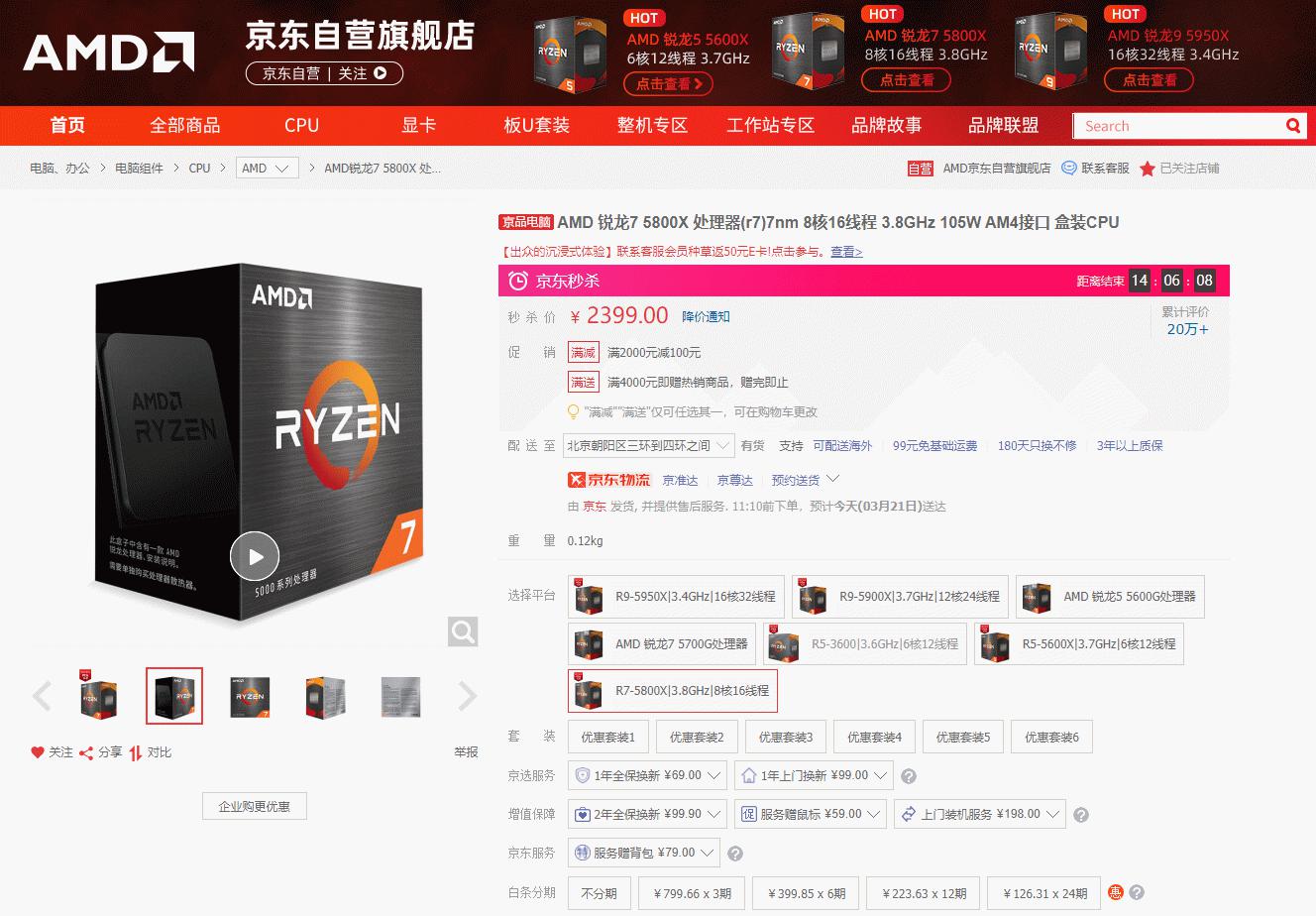1316x916 pixels.
Task: Click help icon next to 服务赠背包
Action: tap(735, 854)
